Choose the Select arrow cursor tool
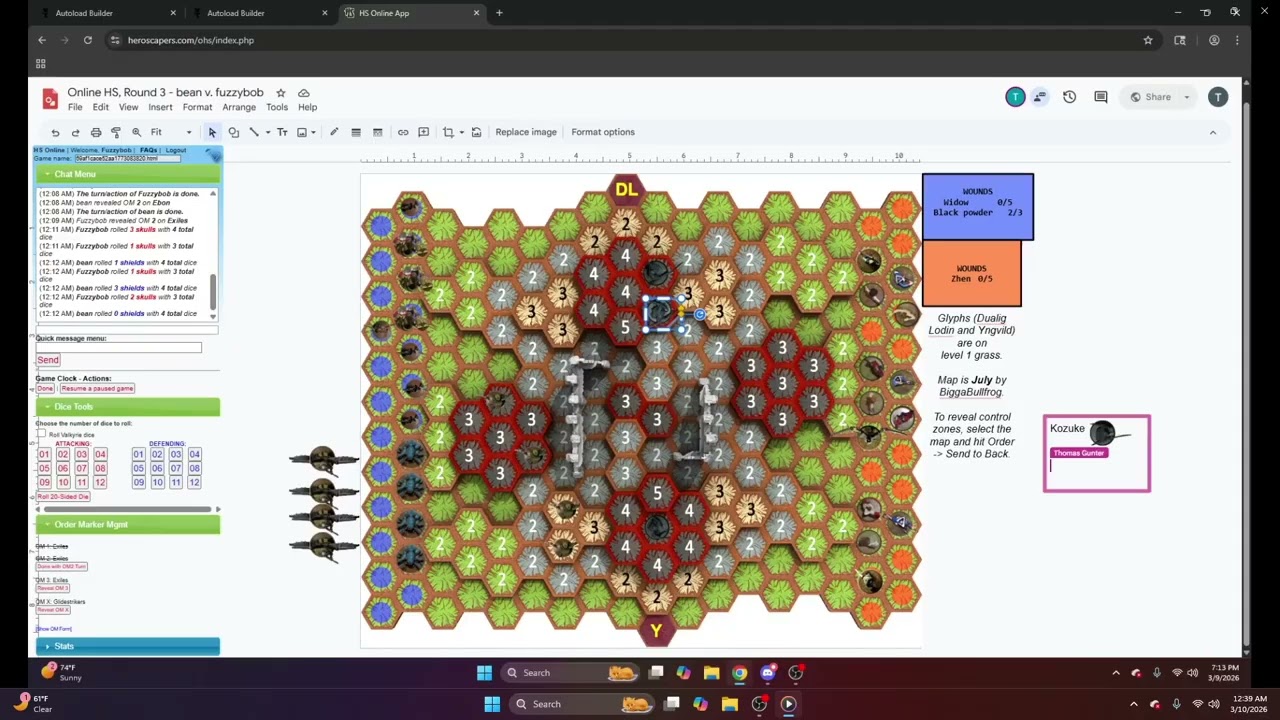 tap(212, 132)
